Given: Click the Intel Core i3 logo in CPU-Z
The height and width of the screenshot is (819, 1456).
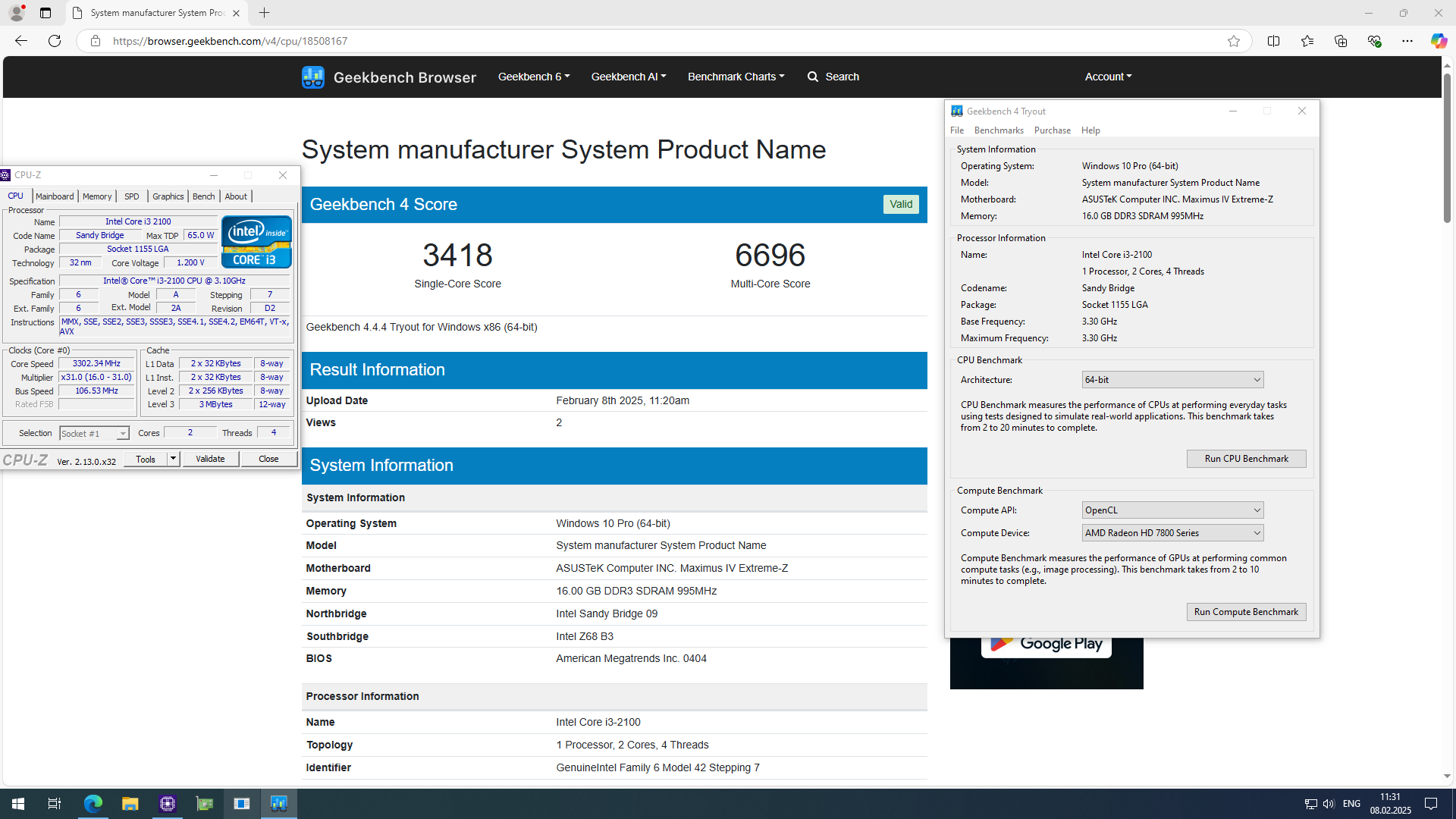Looking at the screenshot, I should pos(256,241).
